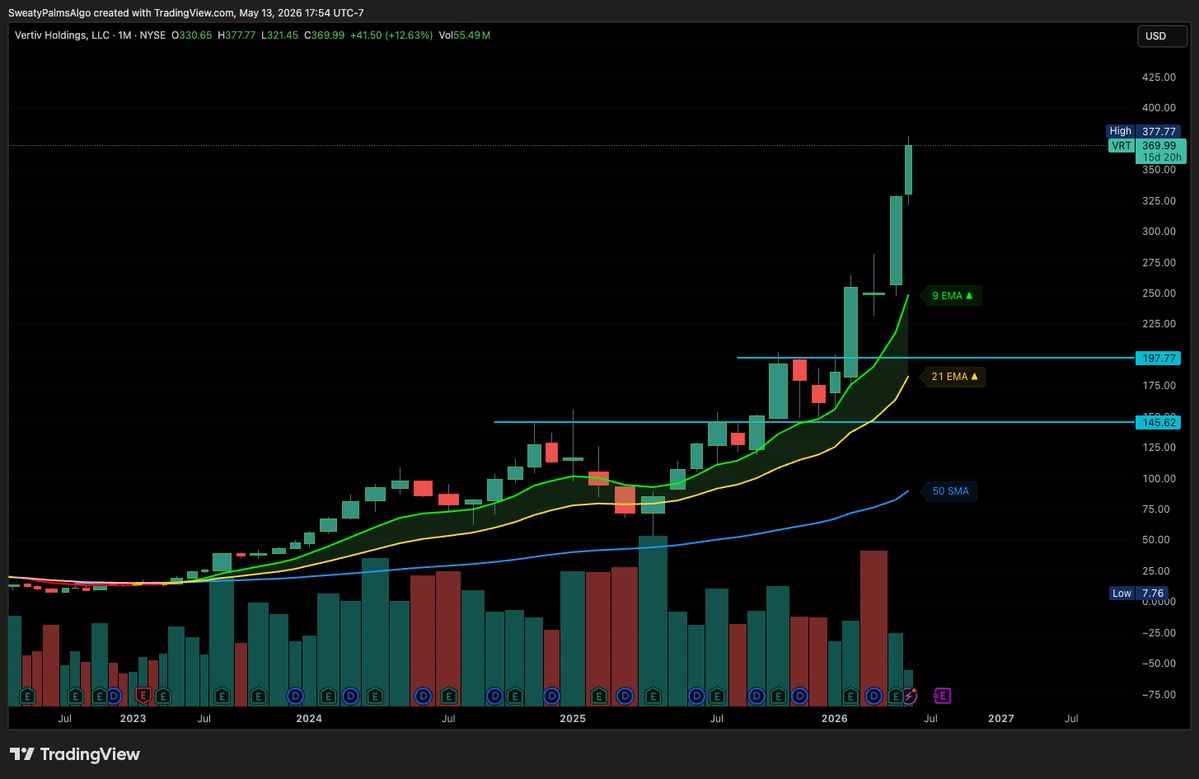Click the High 377.77 price tag
1199x779 pixels.
pos(1144,131)
